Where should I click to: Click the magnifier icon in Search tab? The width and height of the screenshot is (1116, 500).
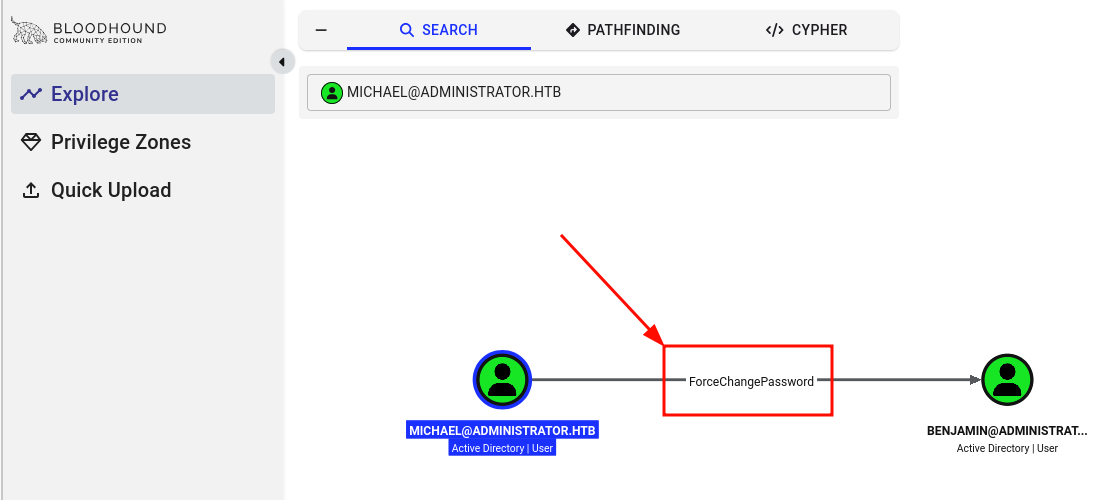tap(406, 30)
